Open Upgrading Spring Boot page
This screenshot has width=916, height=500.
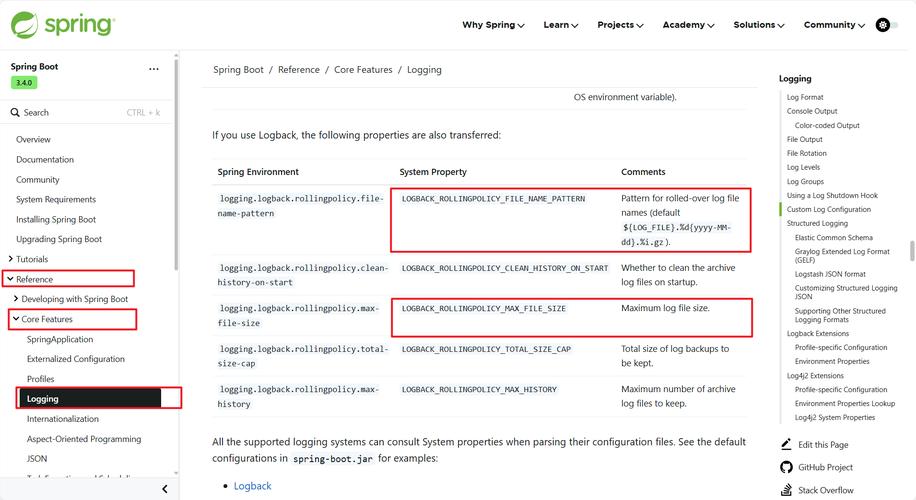[x=59, y=239]
